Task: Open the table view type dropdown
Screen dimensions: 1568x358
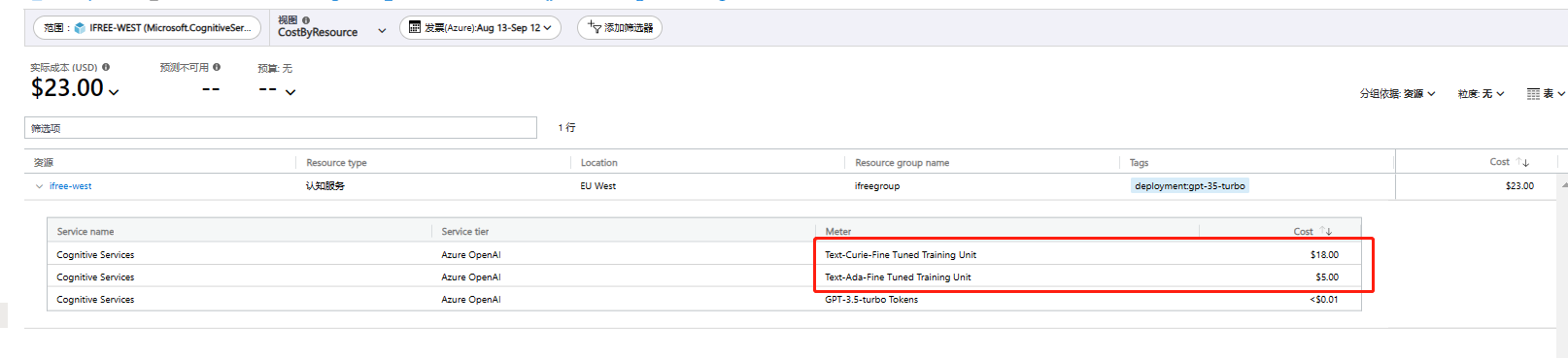Action: coord(1546,94)
